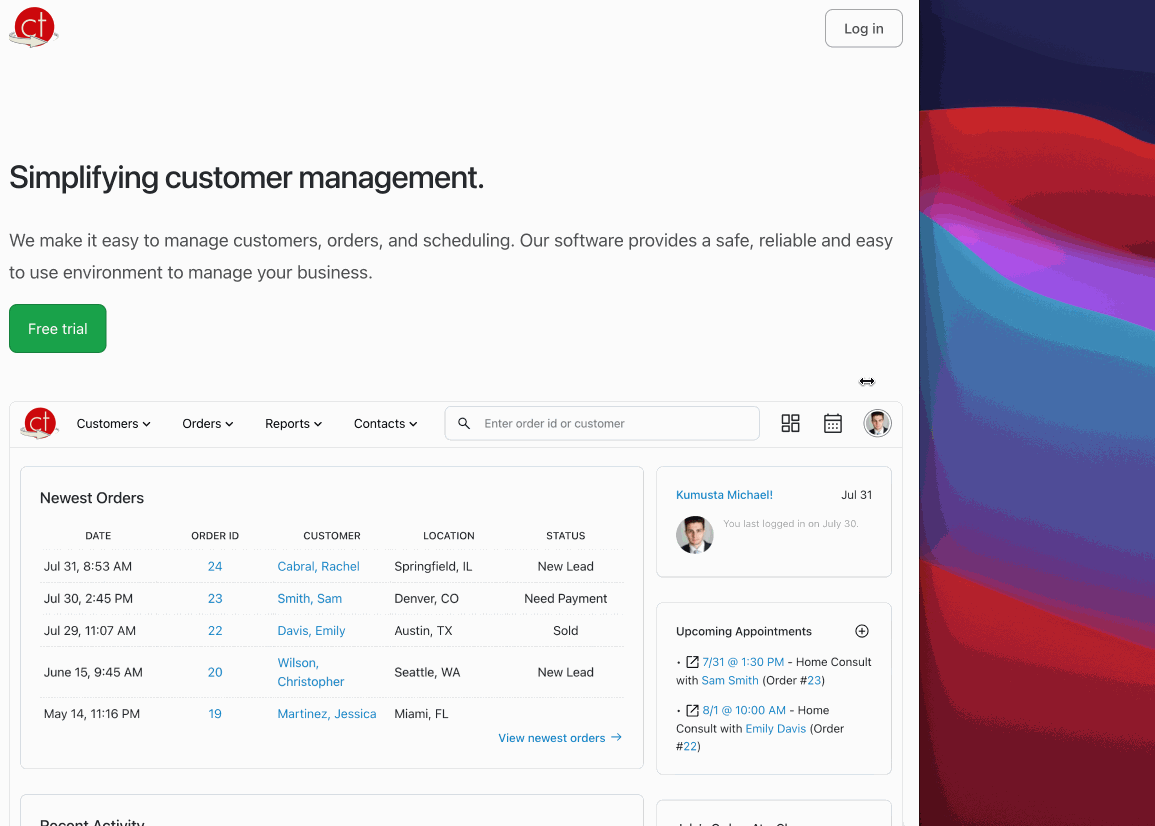Image resolution: width=1155 pixels, height=826 pixels.
Task: Start a Free trial
Action: pos(57,328)
